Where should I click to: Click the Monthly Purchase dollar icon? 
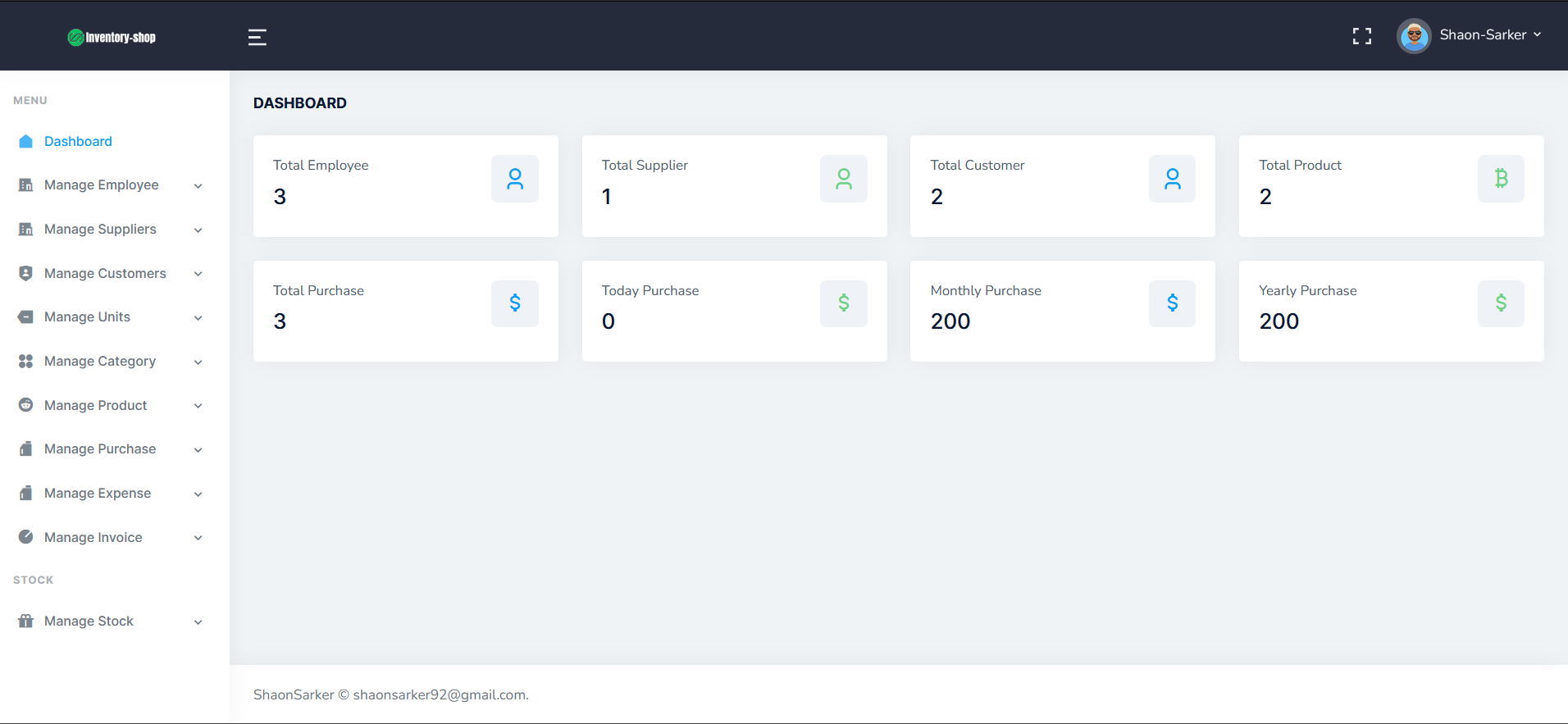click(x=1172, y=303)
